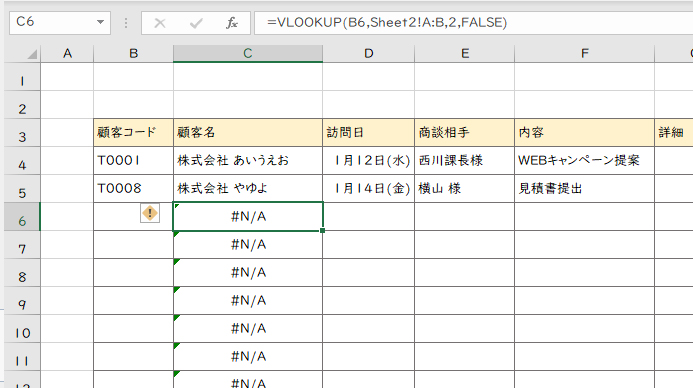Select cell 西川課長様

pos(465,160)
